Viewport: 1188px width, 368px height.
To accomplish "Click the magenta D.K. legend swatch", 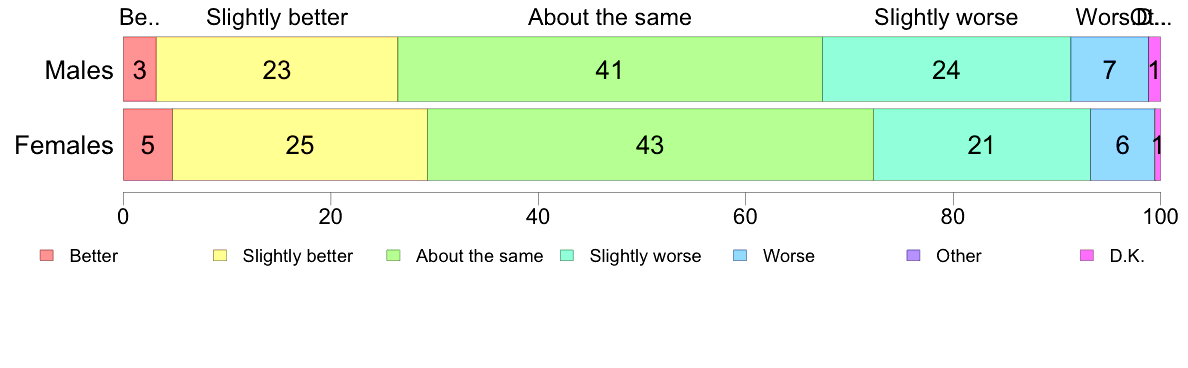I will point(1086,256).
